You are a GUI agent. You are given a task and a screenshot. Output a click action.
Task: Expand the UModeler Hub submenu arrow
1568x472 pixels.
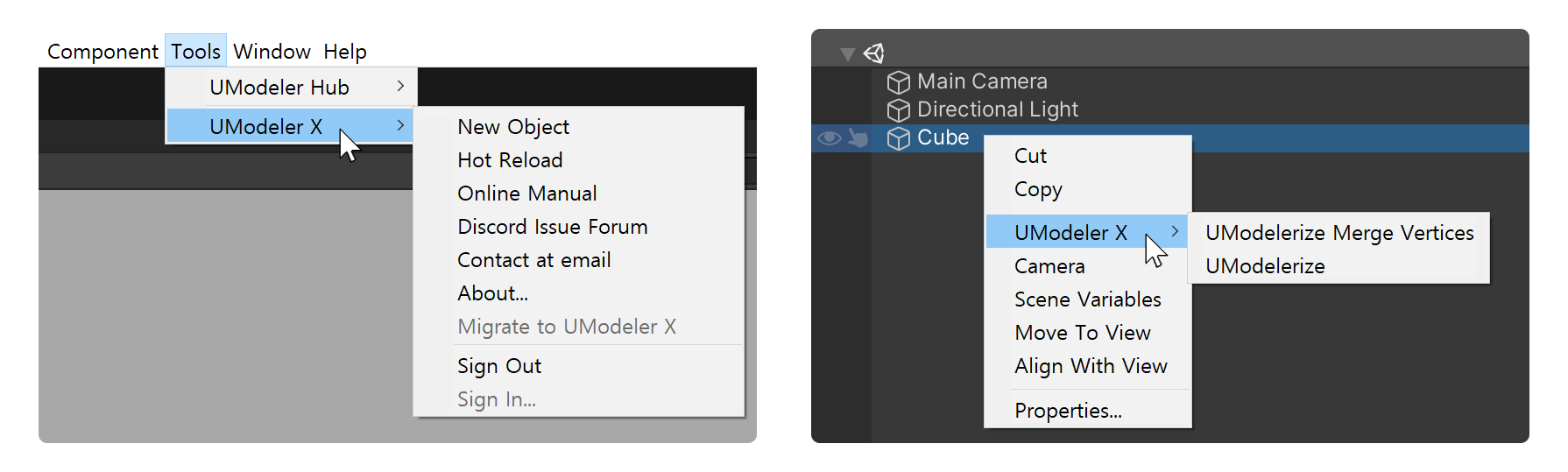[400, 86]
